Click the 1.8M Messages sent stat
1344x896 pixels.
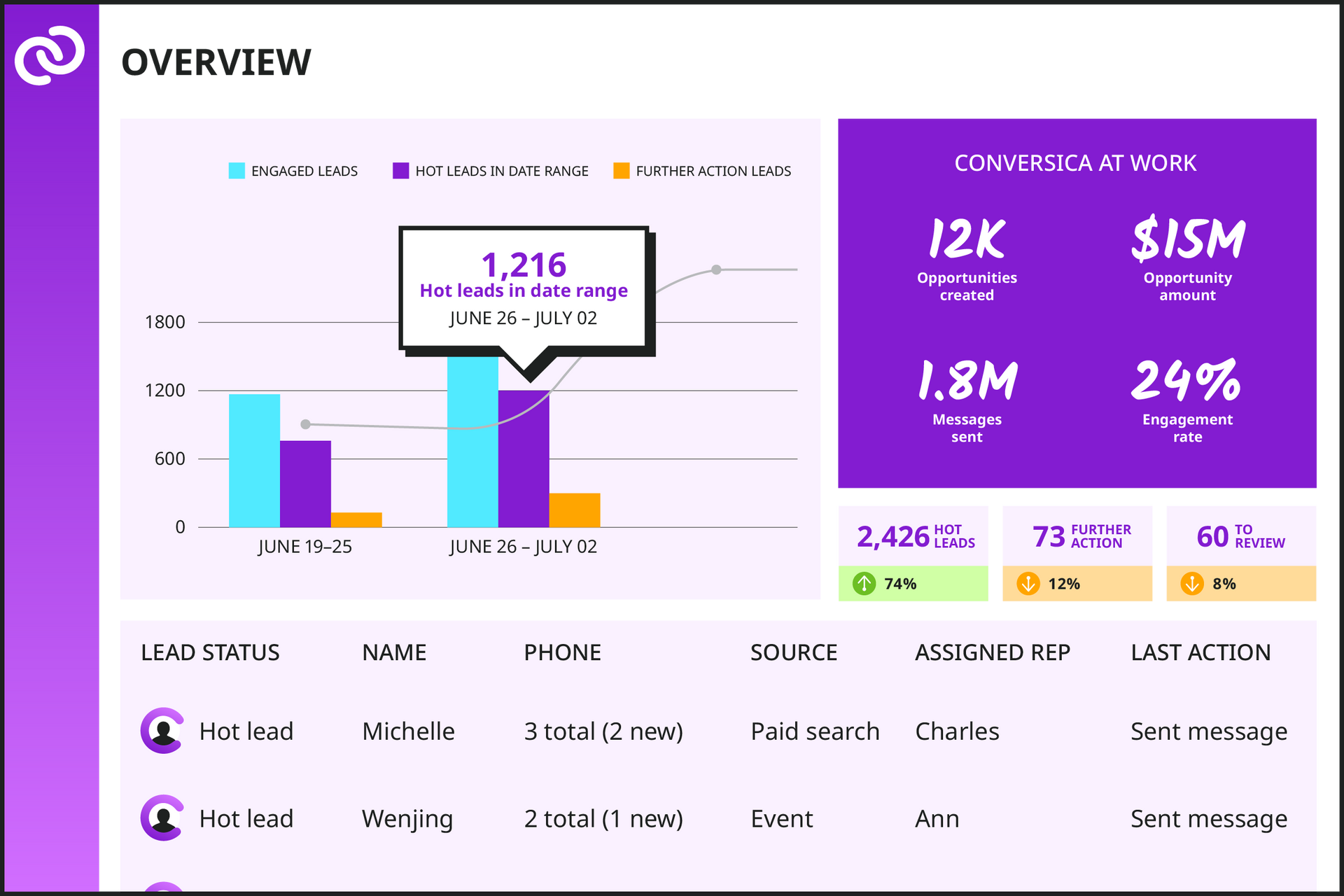click(967, 401)
